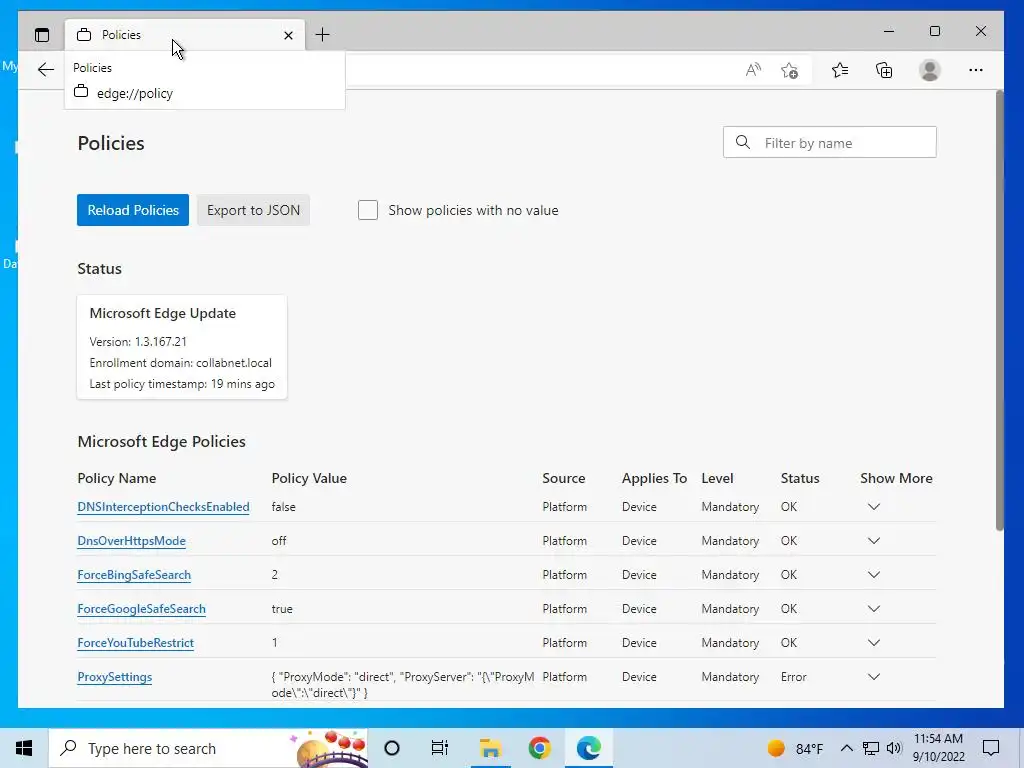This screenshot has width=1024, height=768.
Task: Focus the Filter by name search field
Action: coord(829,142)
